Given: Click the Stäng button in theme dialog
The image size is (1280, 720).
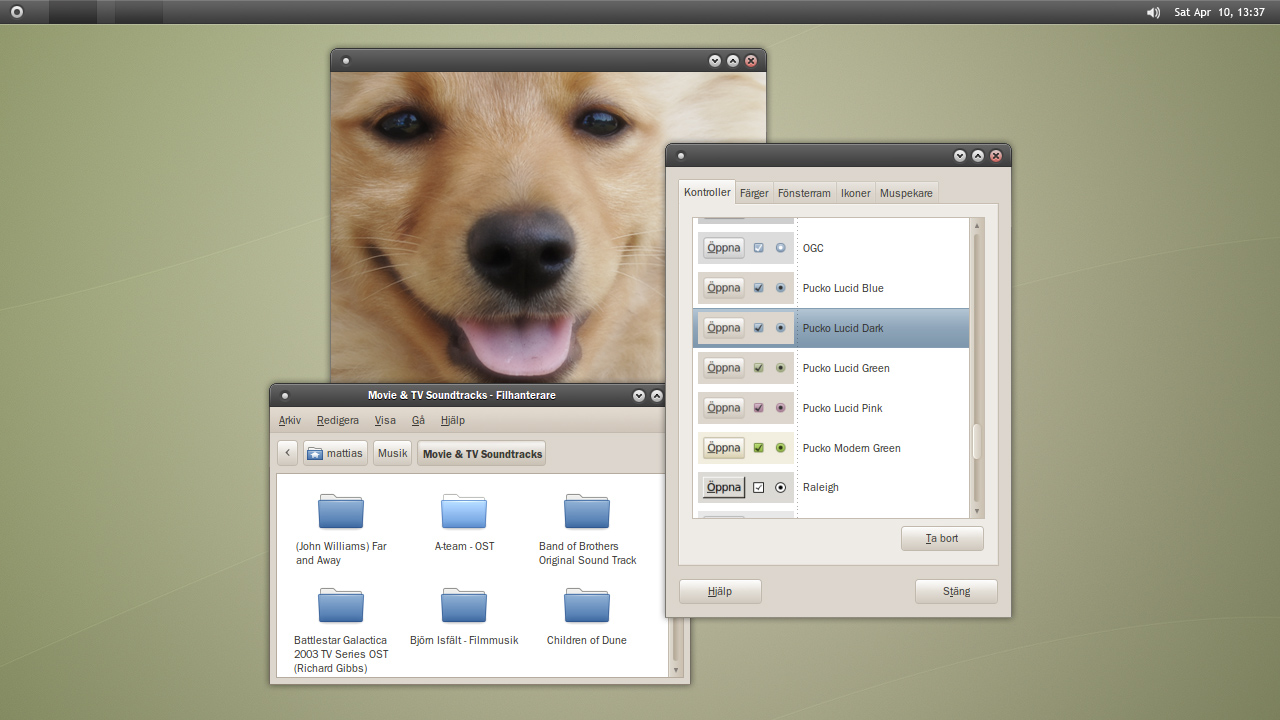Looking at the screenshot, I should pos(956,591).
